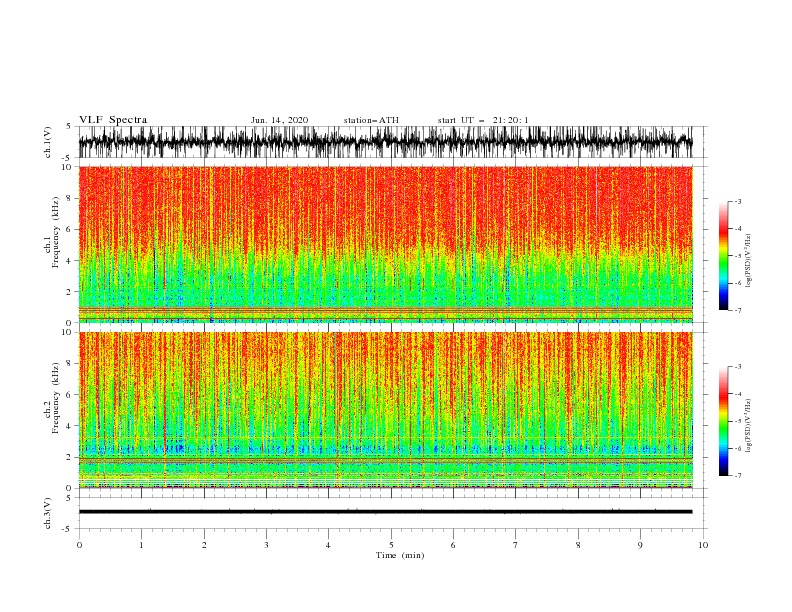Select the 'Time (min)' axis label
Image resolution: width=792 pixels, height=612 pixels.
pyautogui.click(x=400, y=555)
